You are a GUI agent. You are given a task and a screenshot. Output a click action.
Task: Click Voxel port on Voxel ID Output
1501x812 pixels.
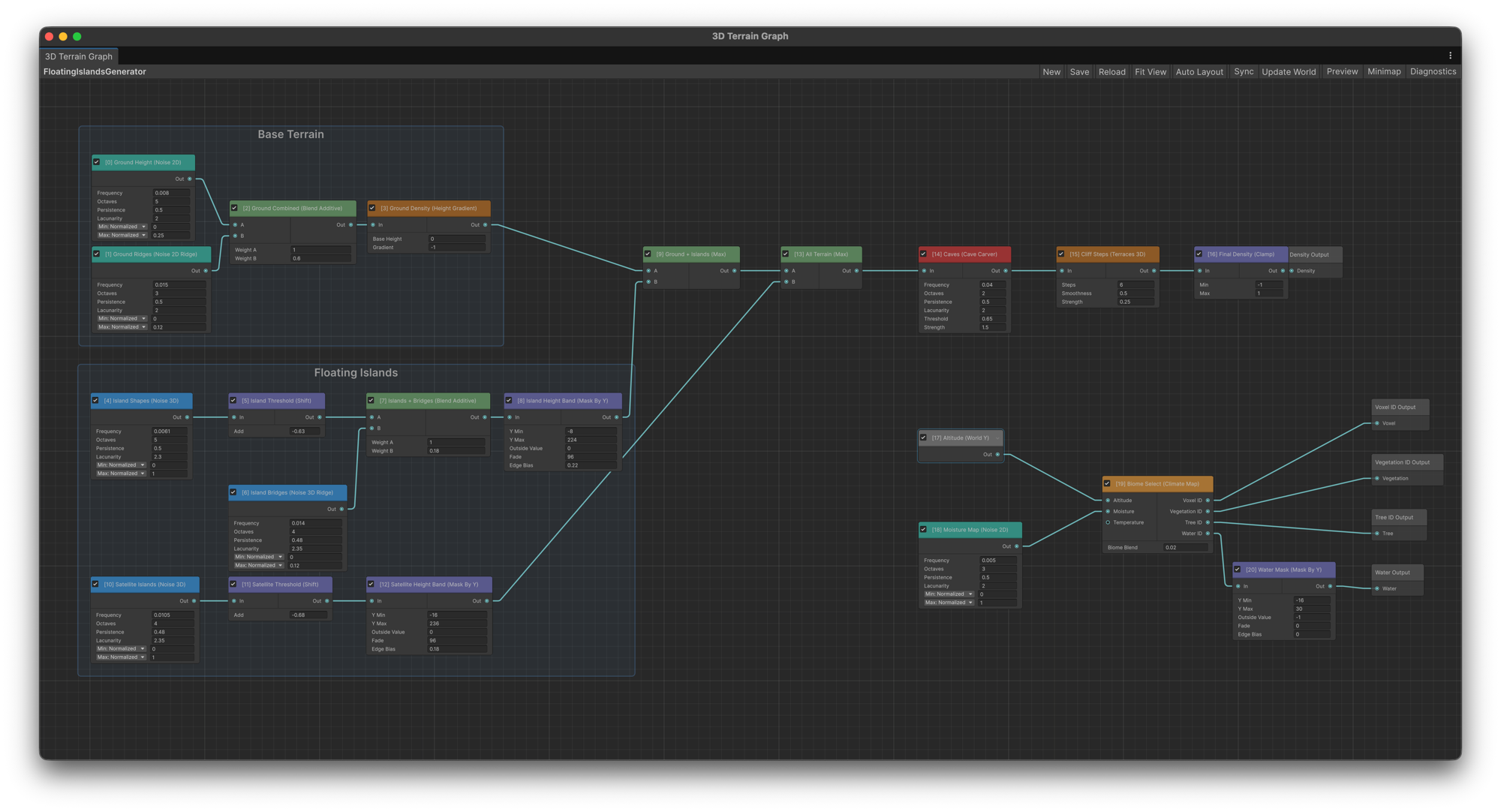1377,423
